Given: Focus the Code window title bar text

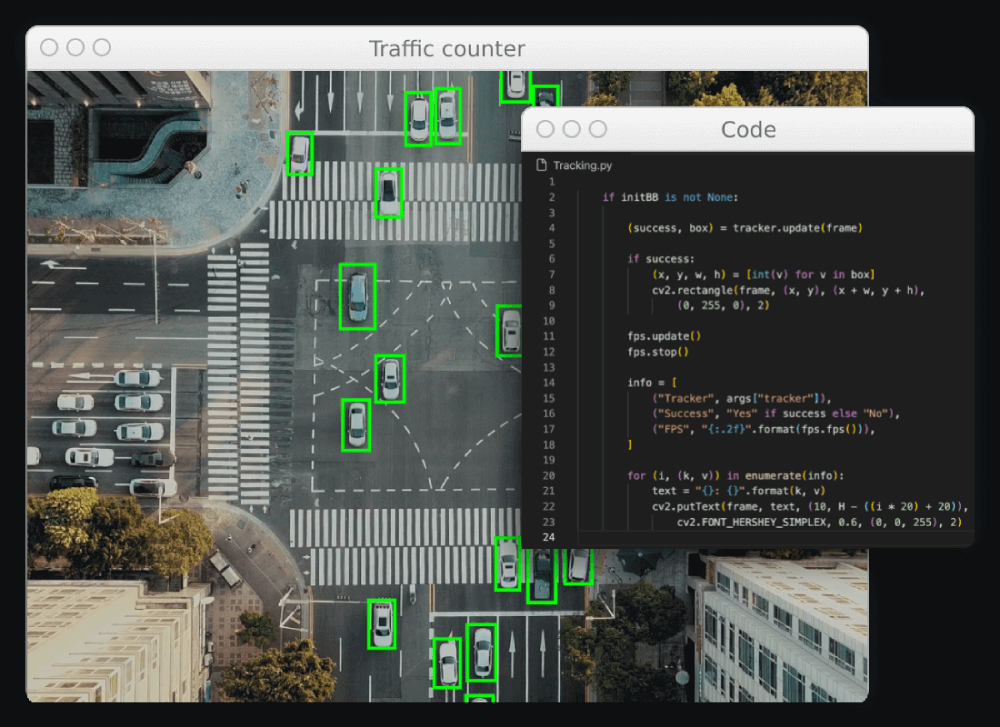Looking at the screenshot, I should (x=748, y=129).
